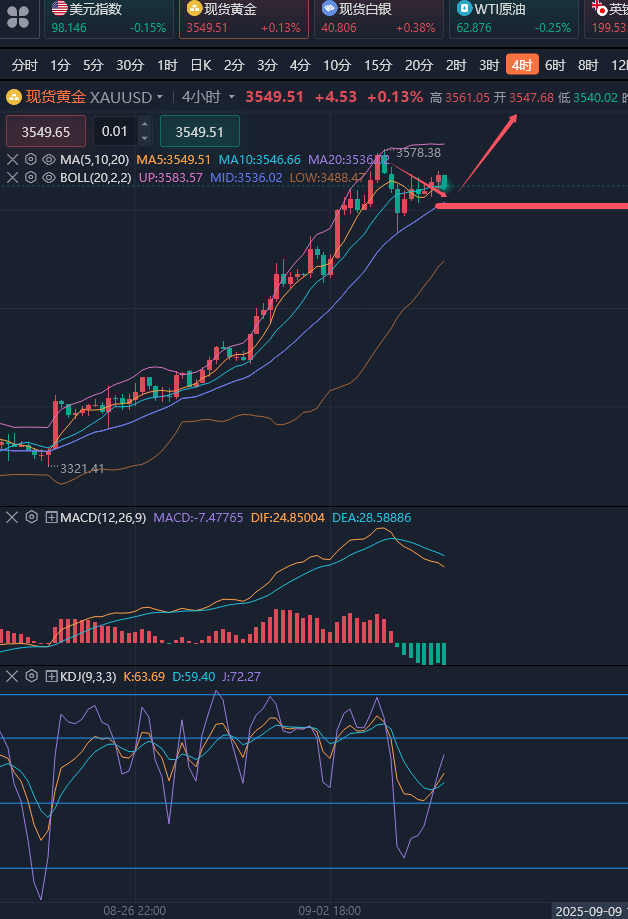Switch to the 10分 timeframe tab
628x919 pixels.
tap(337, 65)
